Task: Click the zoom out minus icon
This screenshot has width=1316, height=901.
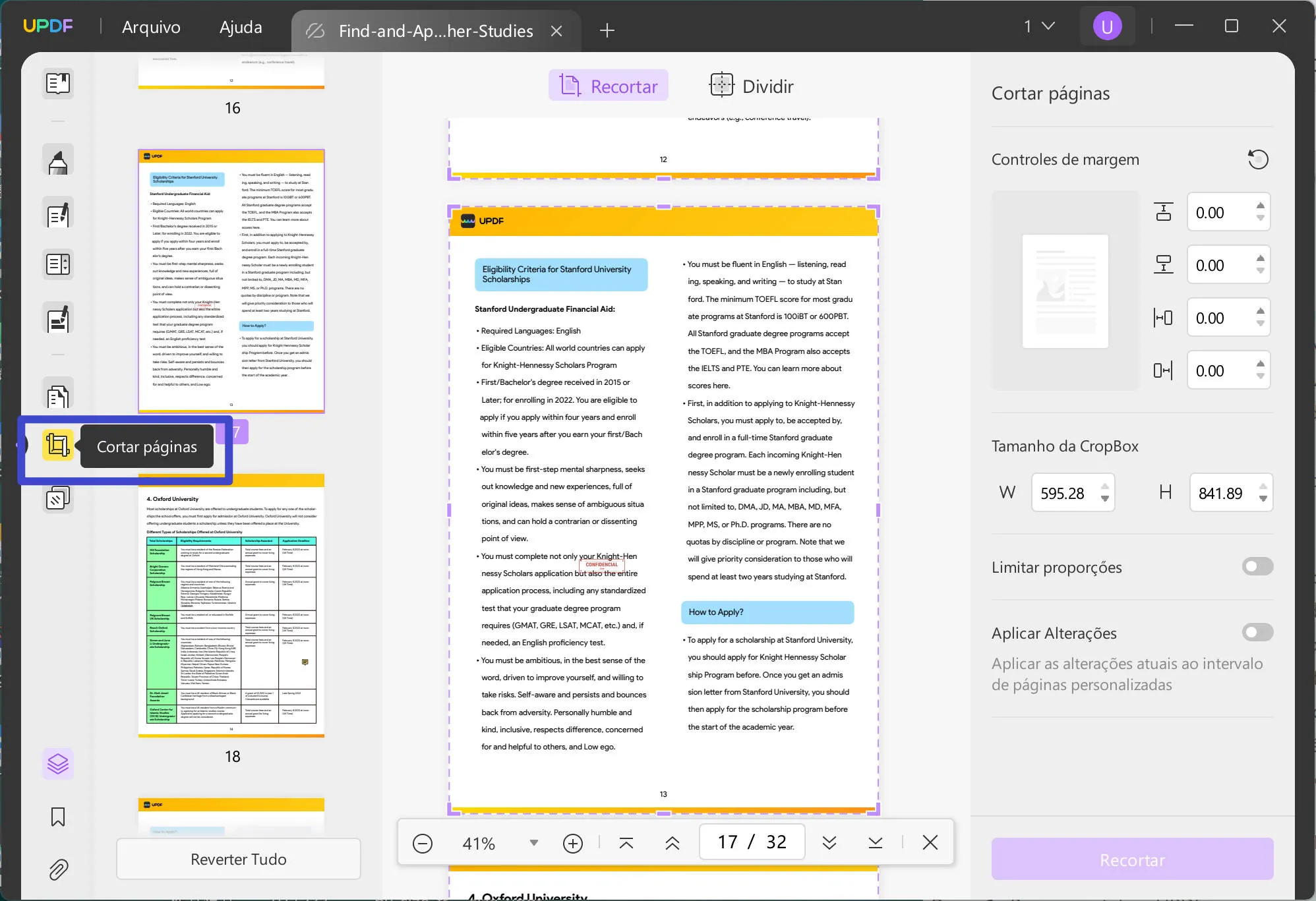Action: point(423,843)
